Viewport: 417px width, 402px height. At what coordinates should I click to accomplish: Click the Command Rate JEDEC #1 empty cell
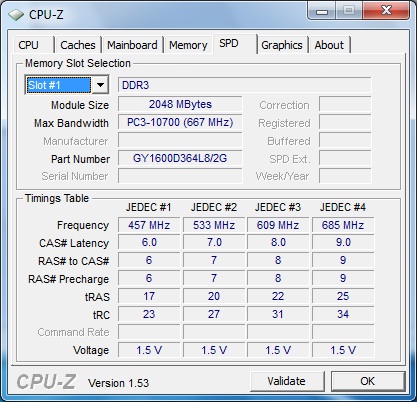click(x=149, y=332)
